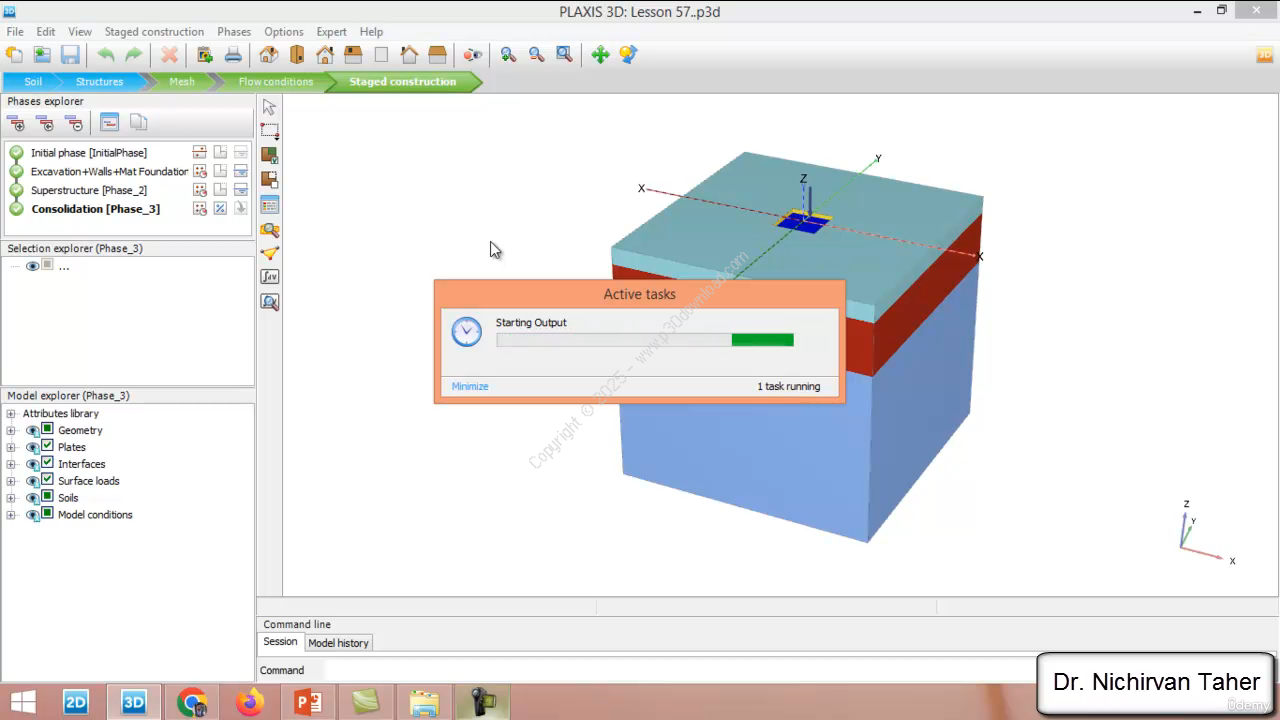The height and width of the screenshot is (720, 1280).
Task: Click the green Undo arrow
Action: click(x=105, y=55)
